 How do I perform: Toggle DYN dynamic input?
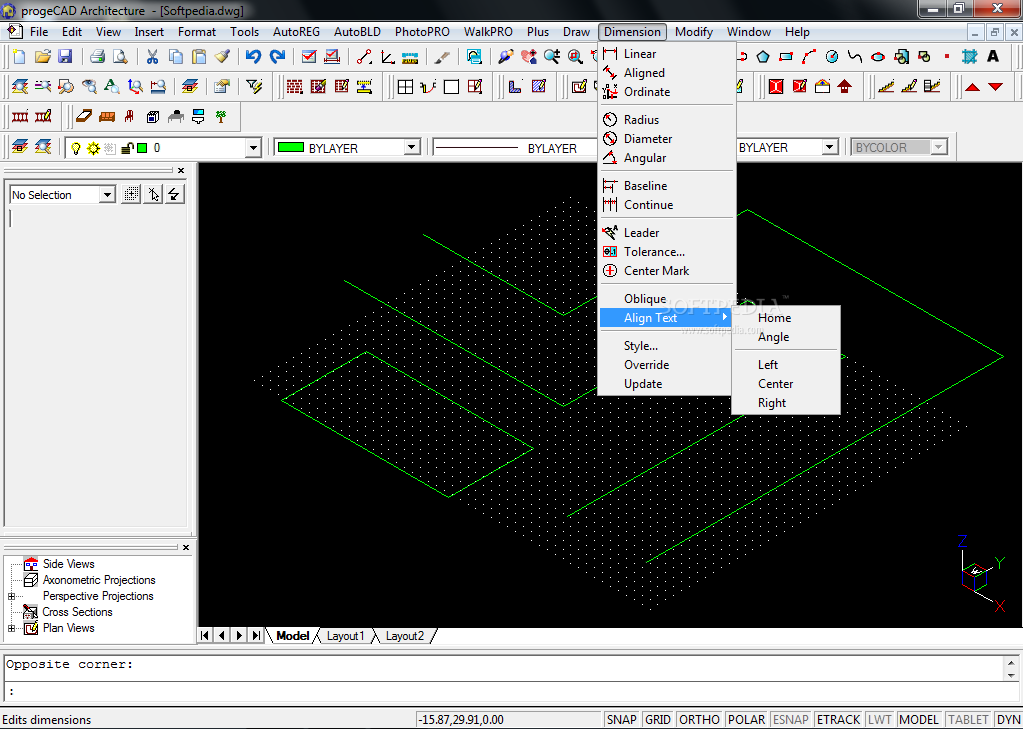[1008, 719]
